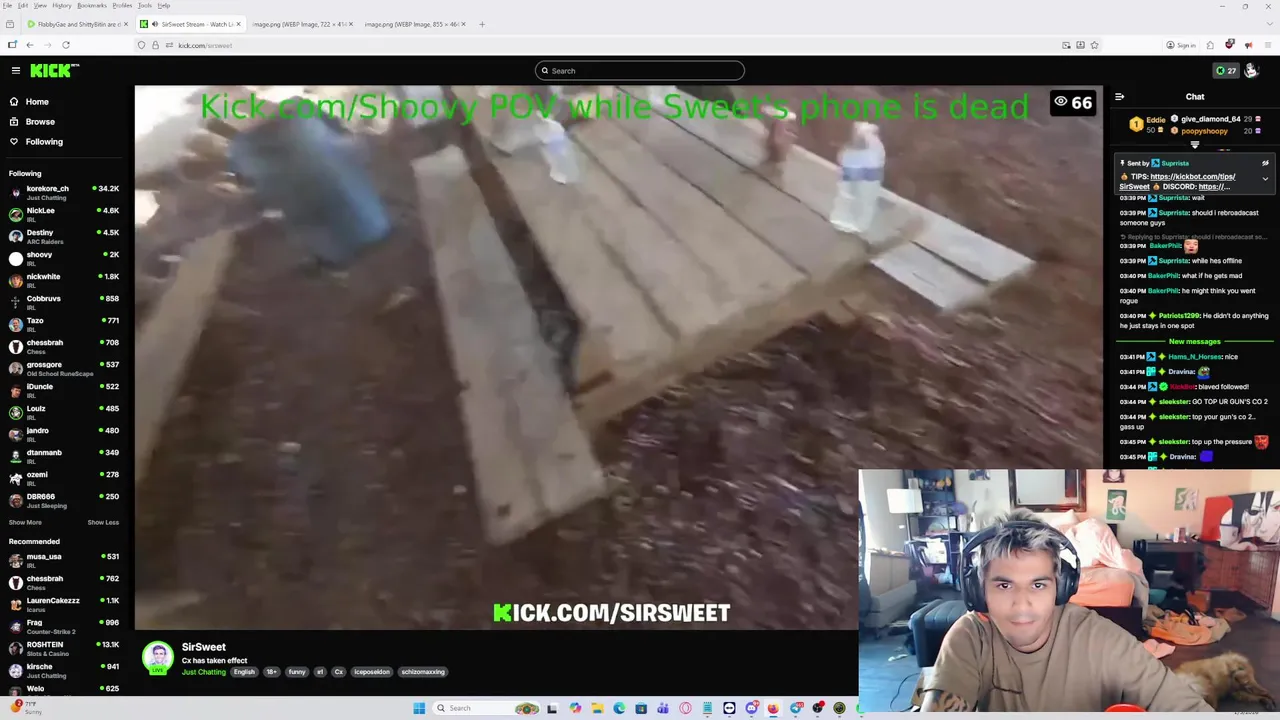Open the 27 Kicks balance button

(x=1226, y=71)
